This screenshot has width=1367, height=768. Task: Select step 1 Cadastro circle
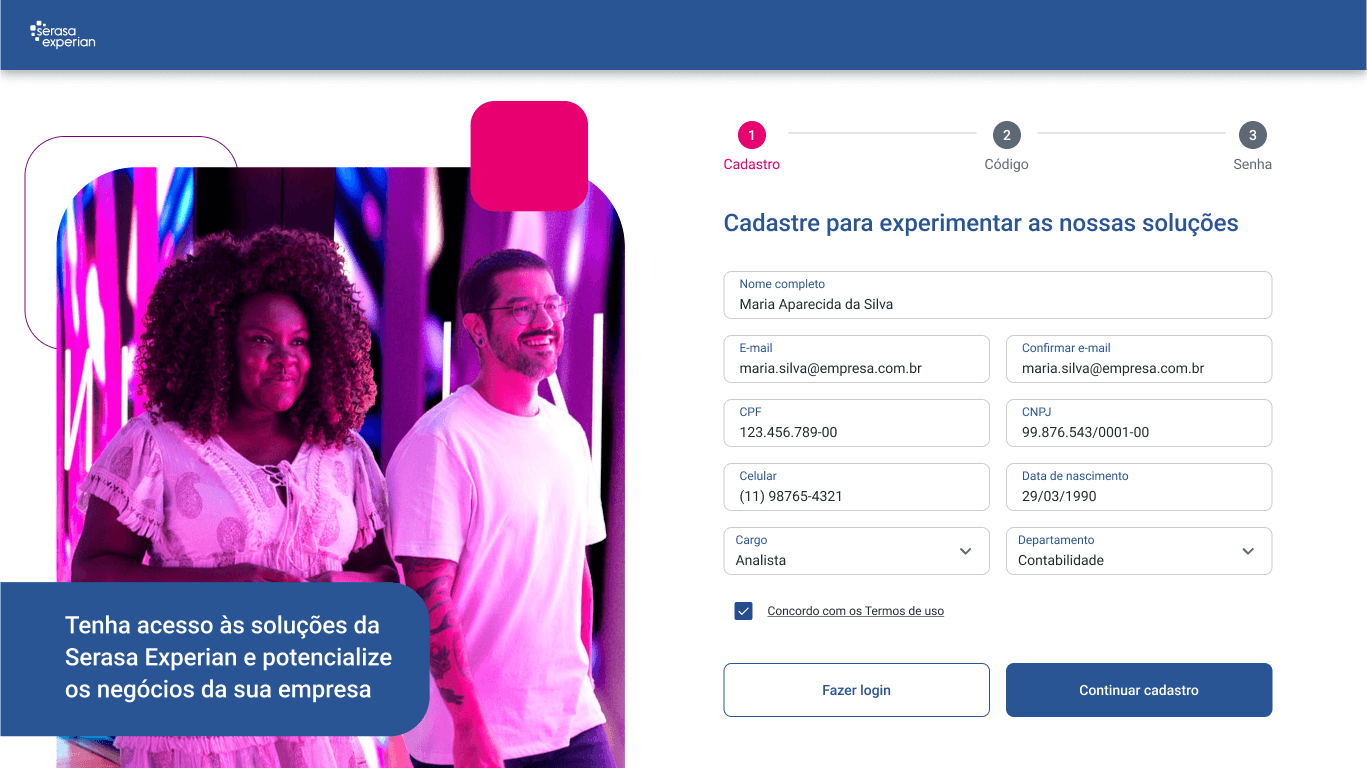pos(751,135)
